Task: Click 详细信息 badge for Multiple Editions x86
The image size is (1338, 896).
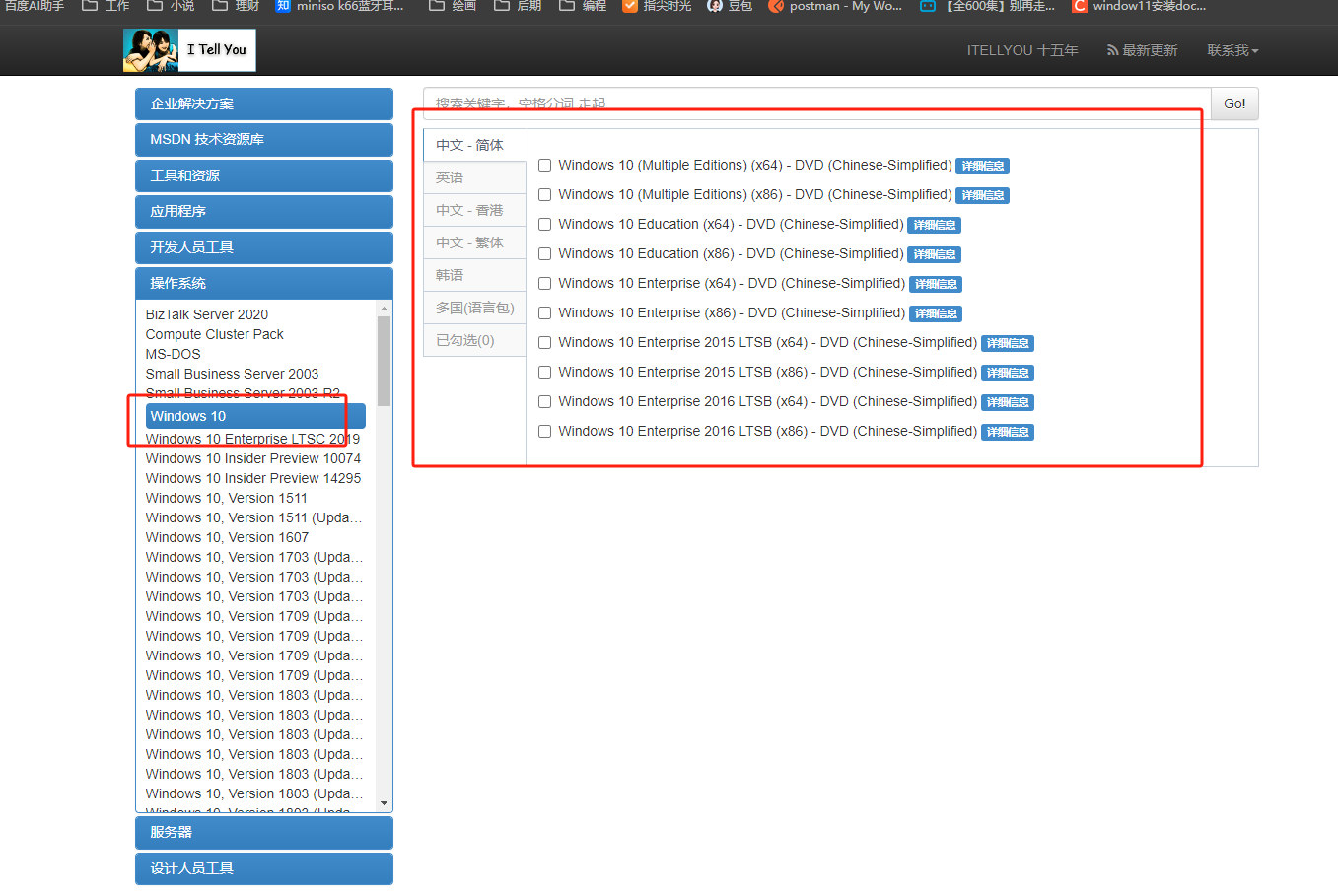Action: [x=983, y=195]
